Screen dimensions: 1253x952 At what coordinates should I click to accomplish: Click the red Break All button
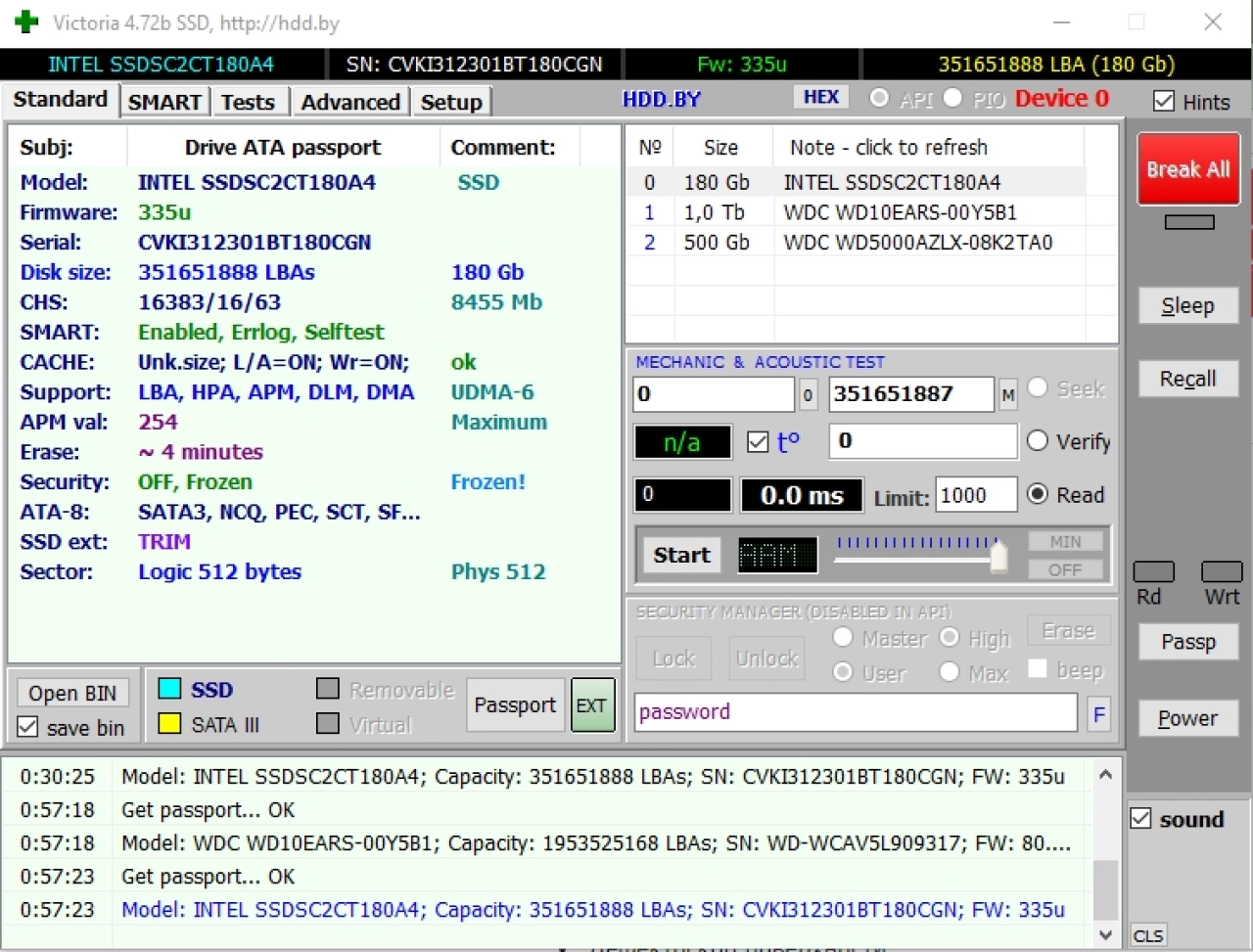[1188, 169]
